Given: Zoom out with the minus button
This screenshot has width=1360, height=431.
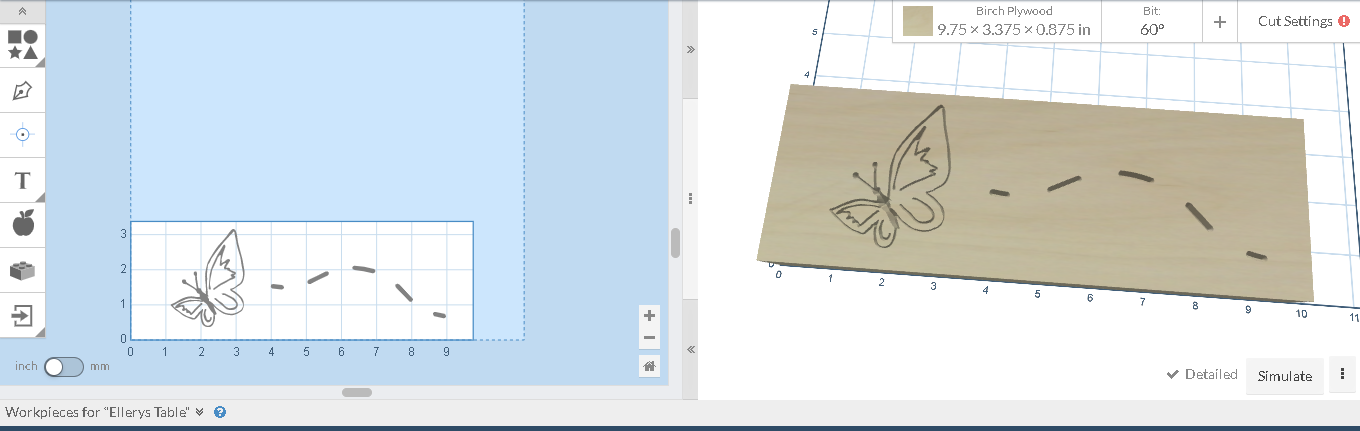Looking at the screenshot, I should coord(650,338).
